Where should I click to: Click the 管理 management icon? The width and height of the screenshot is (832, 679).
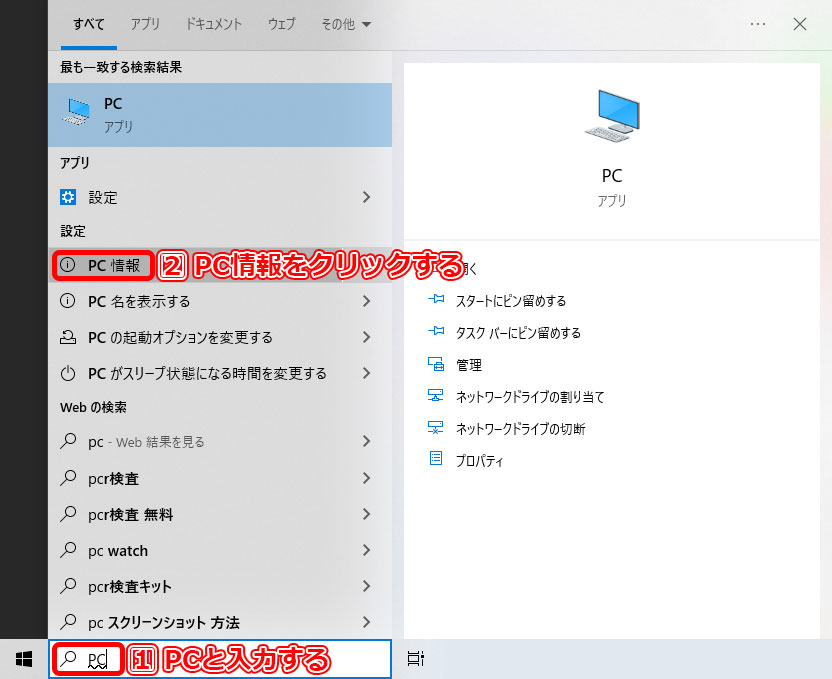(435, 365)
